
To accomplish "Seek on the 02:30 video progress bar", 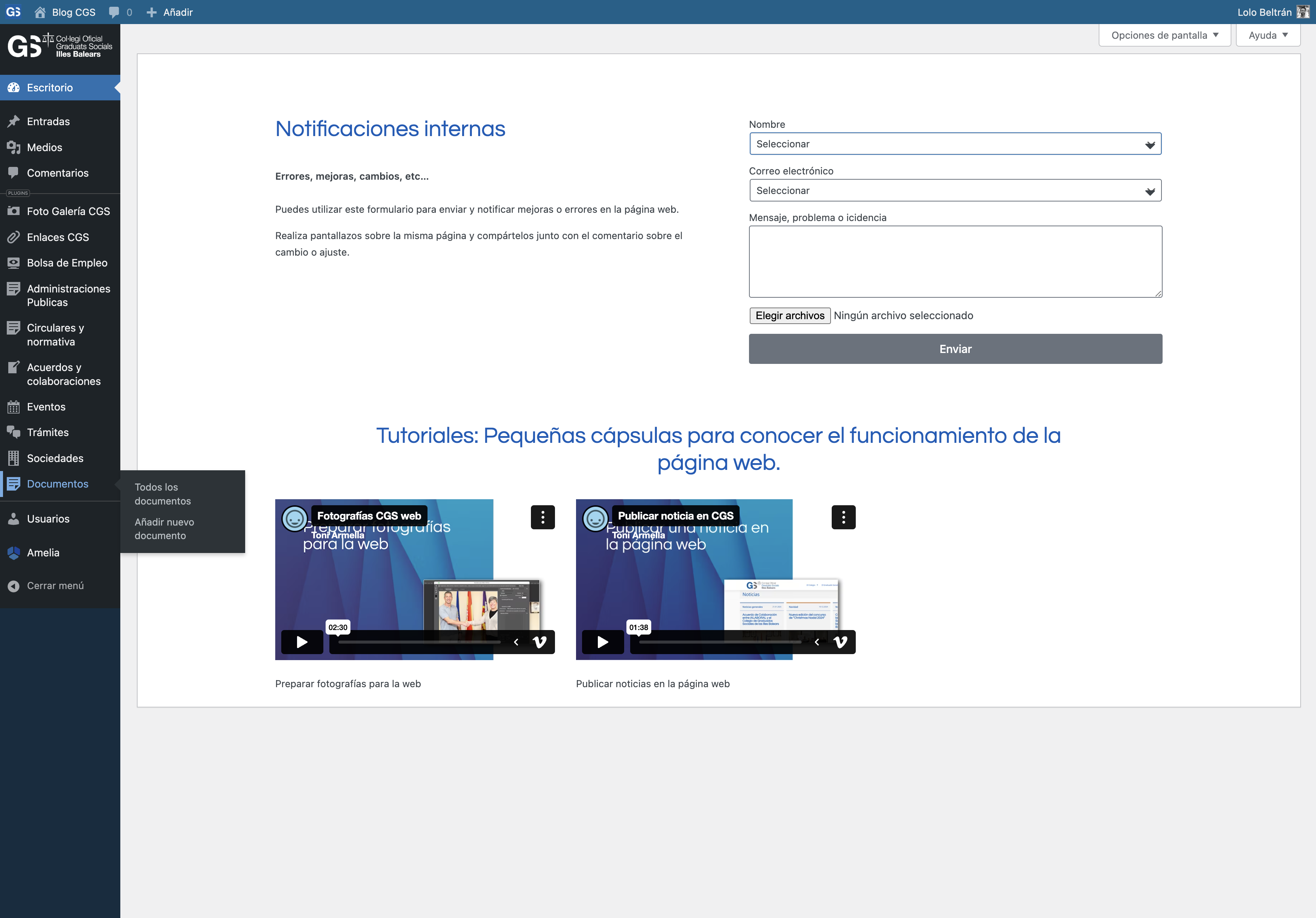I will click(x=420, y=642).
